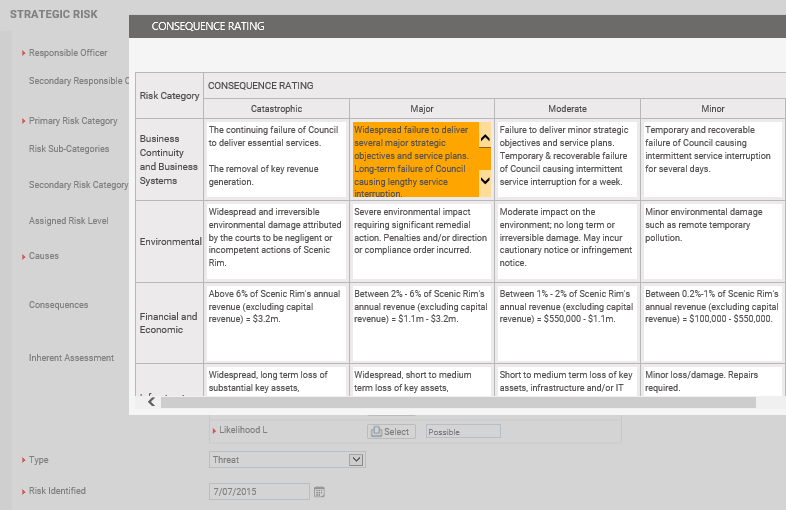Click the Likelihood L label
Viewport: 786px width, 510px height.
pos(243,430)
